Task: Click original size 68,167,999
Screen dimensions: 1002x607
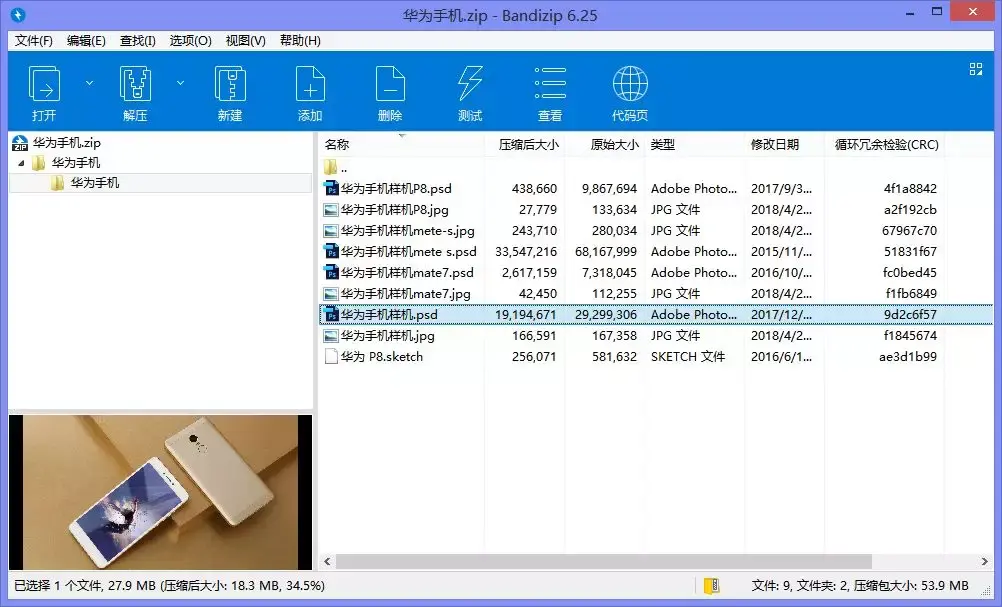Action: click(606, 252)
